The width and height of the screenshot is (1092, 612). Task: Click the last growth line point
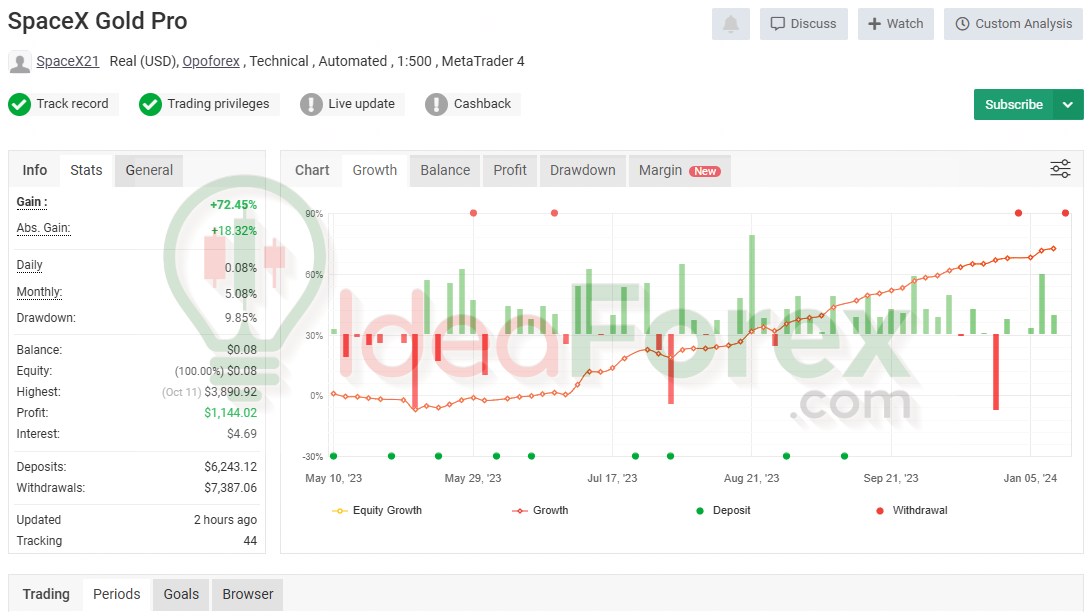point(1054,249)
